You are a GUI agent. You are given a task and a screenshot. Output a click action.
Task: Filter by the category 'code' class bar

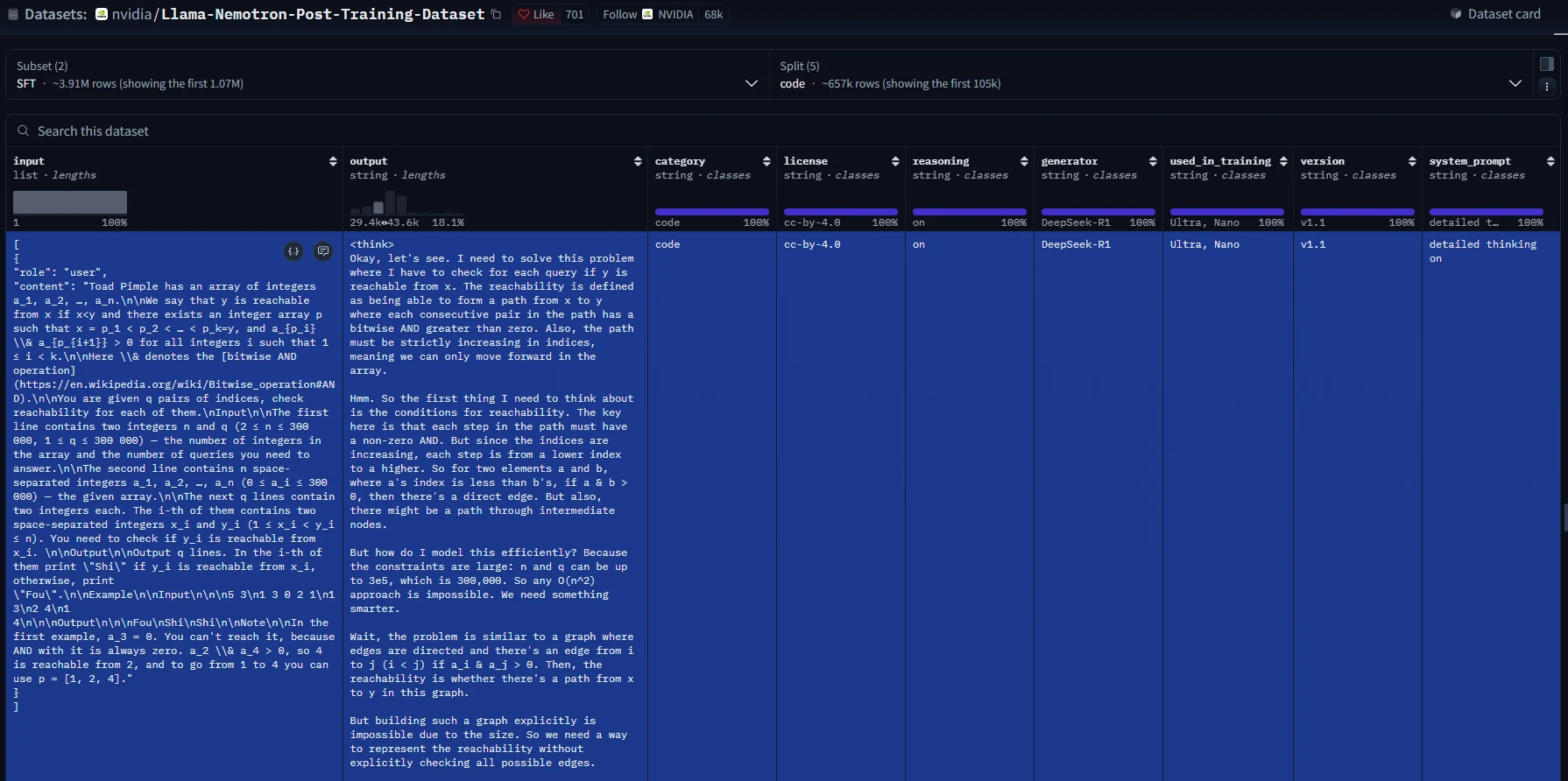(712, 212)
